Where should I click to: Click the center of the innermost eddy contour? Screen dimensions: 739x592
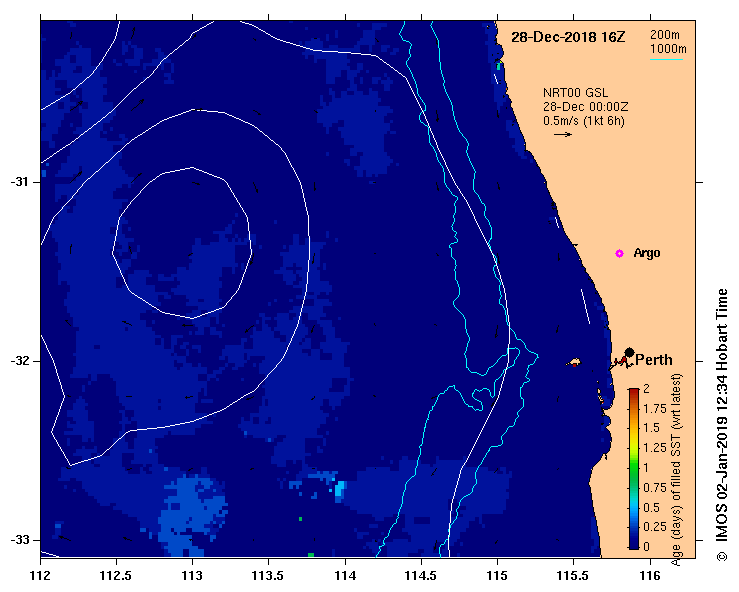coord(180,243)
